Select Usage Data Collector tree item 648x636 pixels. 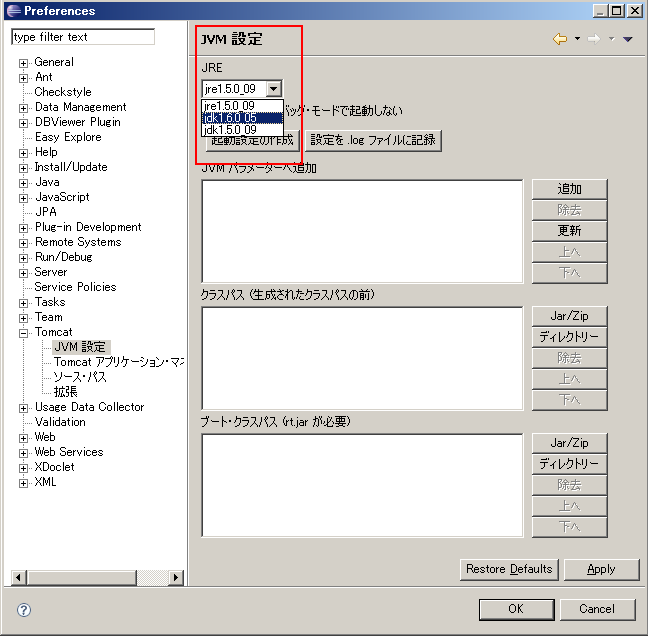tap(89, 407)
